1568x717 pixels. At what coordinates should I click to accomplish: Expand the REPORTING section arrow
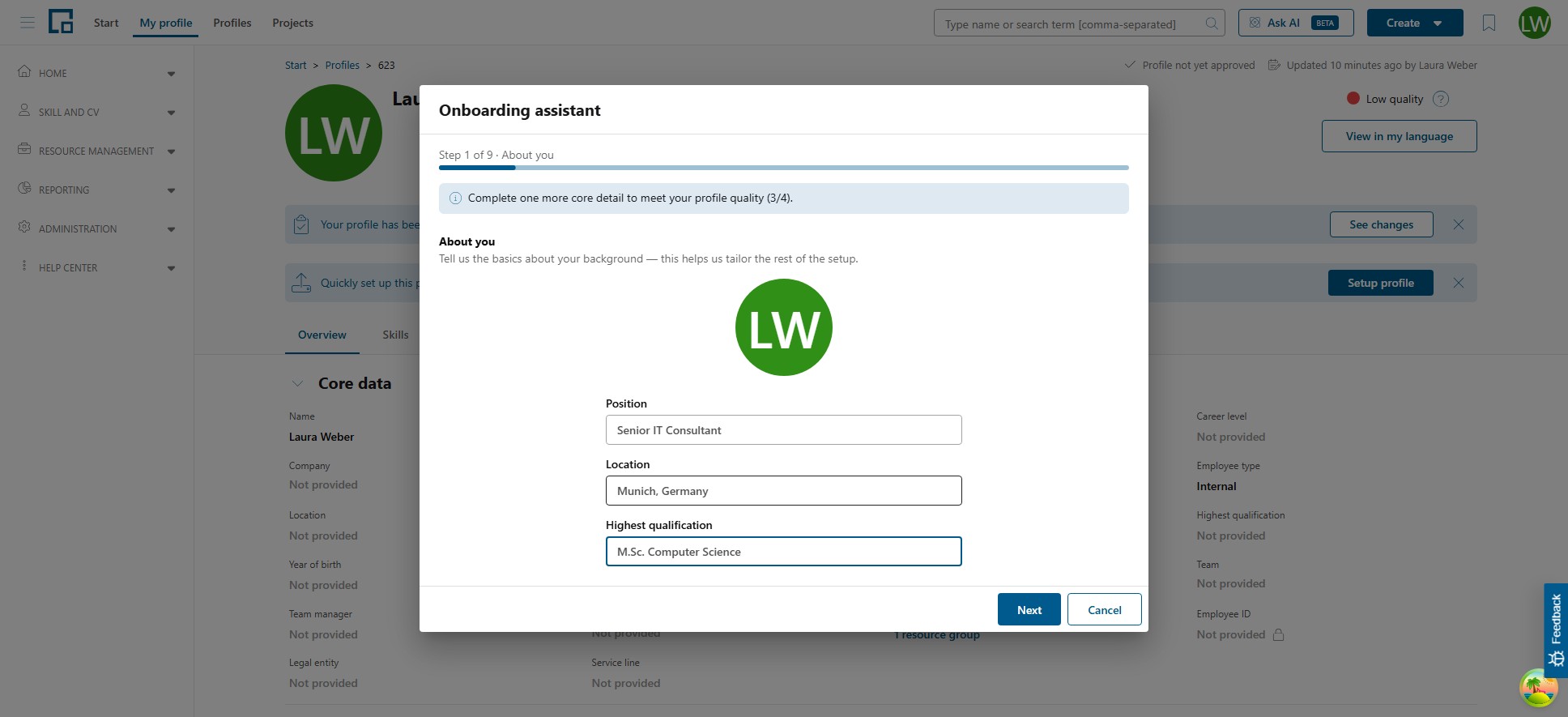coord(171,190)
